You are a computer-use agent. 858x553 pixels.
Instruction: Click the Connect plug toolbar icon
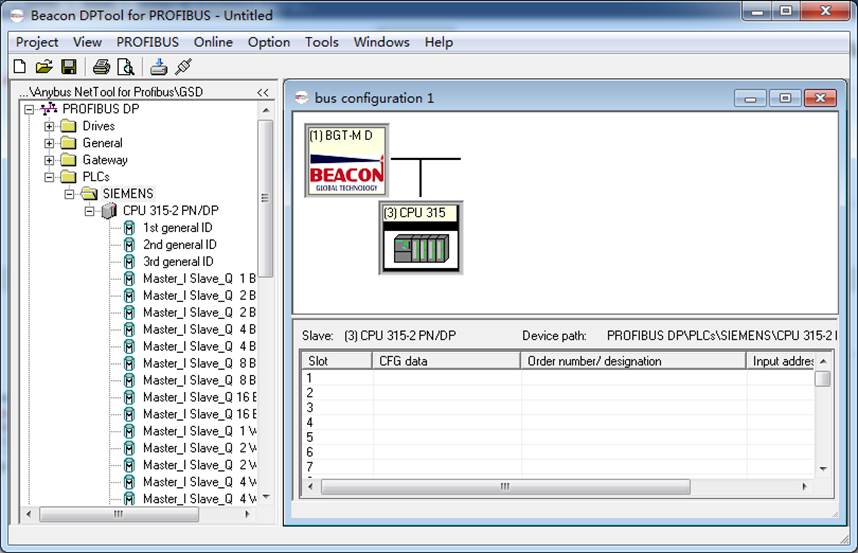[183, 67]
